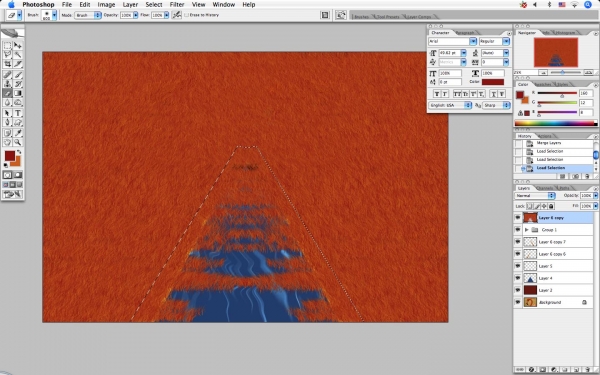The height and width of the screenshot is (375, 600).
Task: Click the foreground color swatch
Action: (x=10, y=156)
